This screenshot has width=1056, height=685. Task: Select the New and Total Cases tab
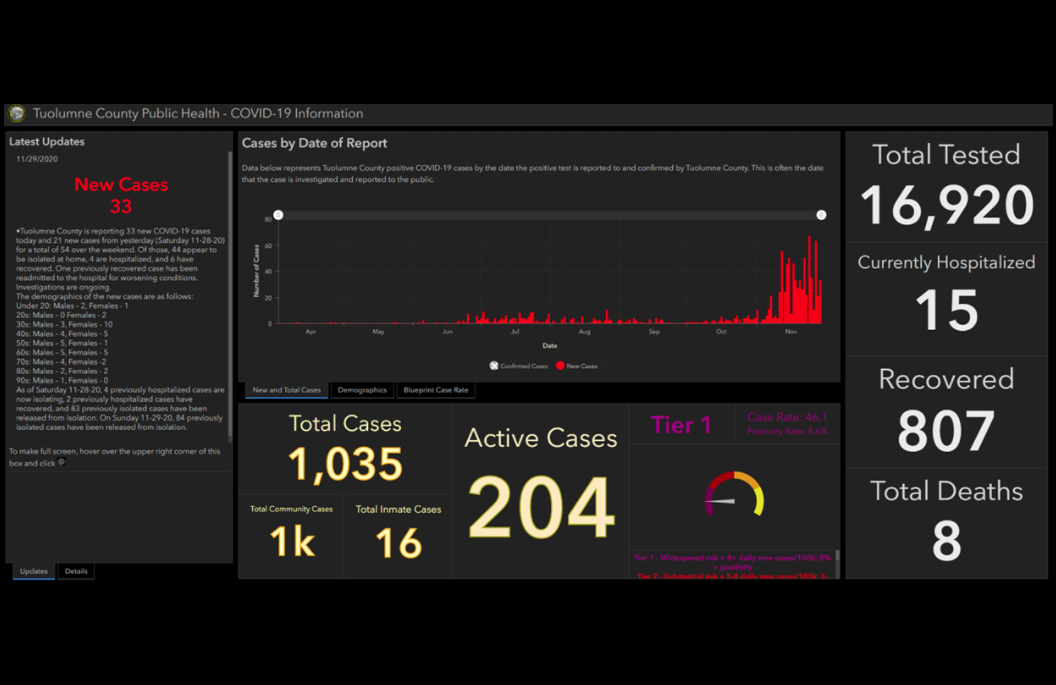tap(286, 390)
